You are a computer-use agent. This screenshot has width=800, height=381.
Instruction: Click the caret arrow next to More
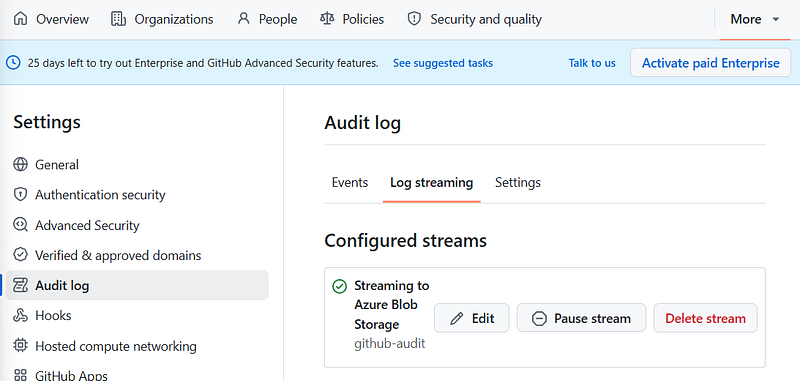click(x=776, y=19)
